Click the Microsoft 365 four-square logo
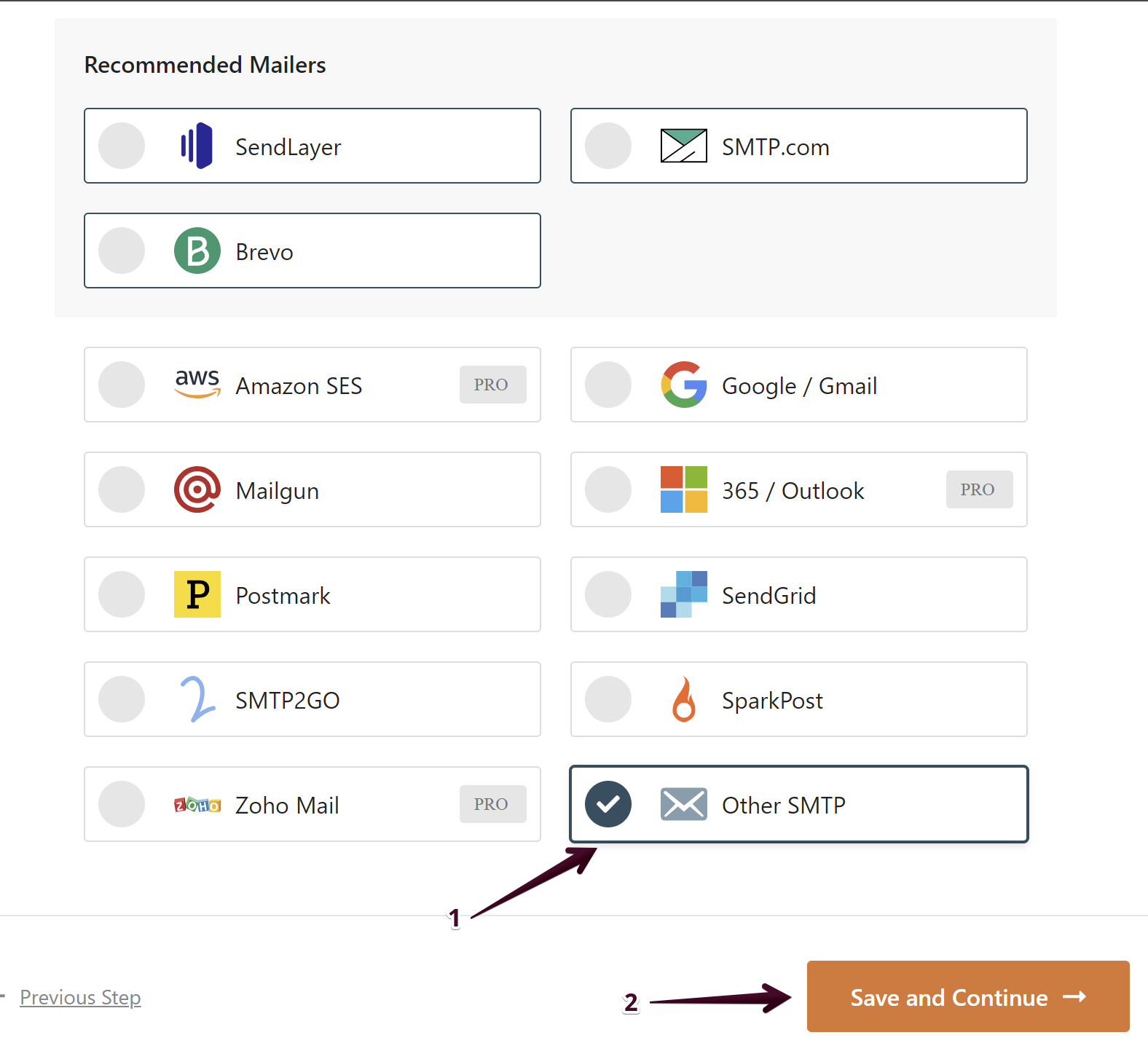Image resolution: width=1148 pixels, height=1051 pixels. (683, 489)
